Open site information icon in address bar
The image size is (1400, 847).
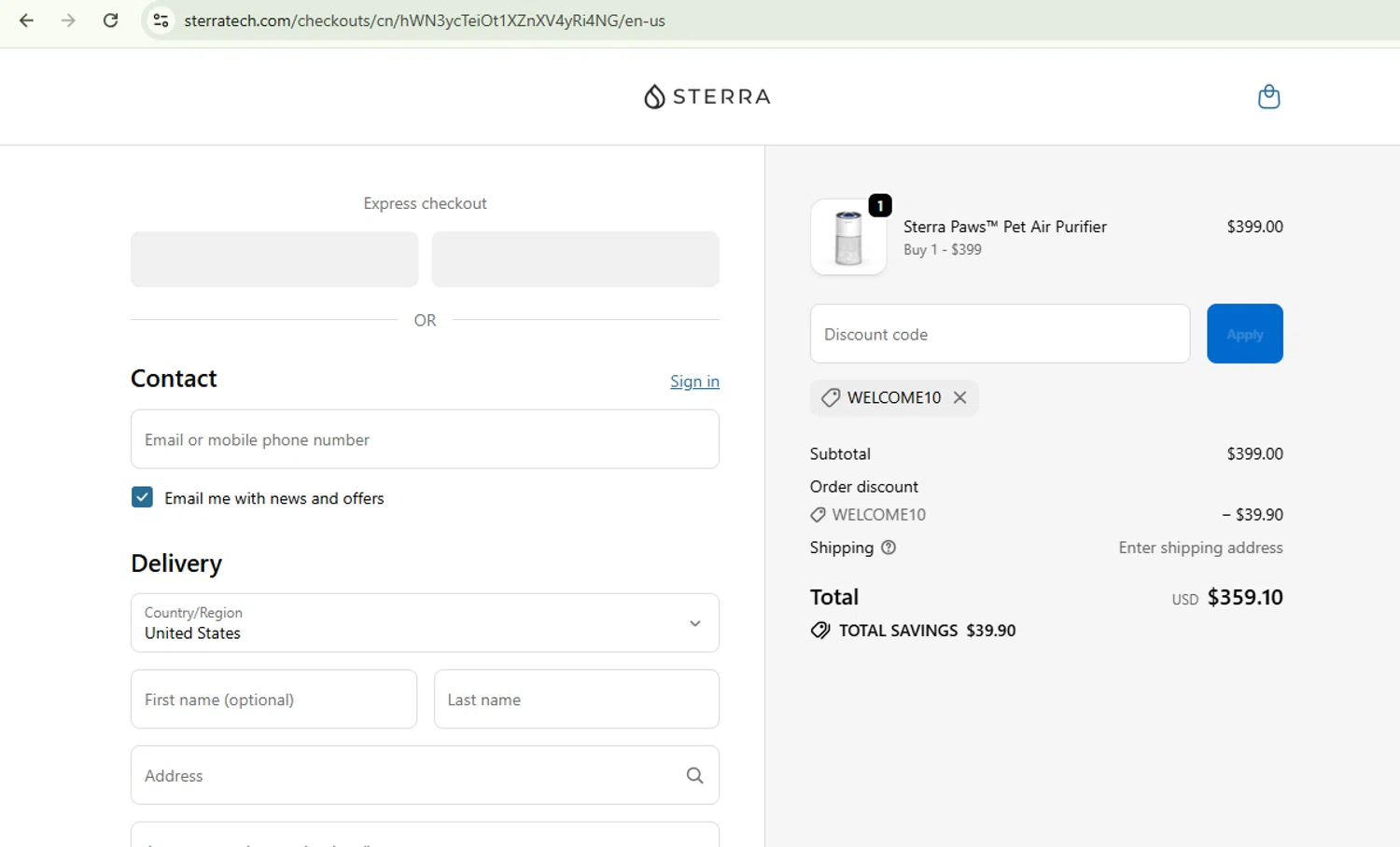point(161,21)
